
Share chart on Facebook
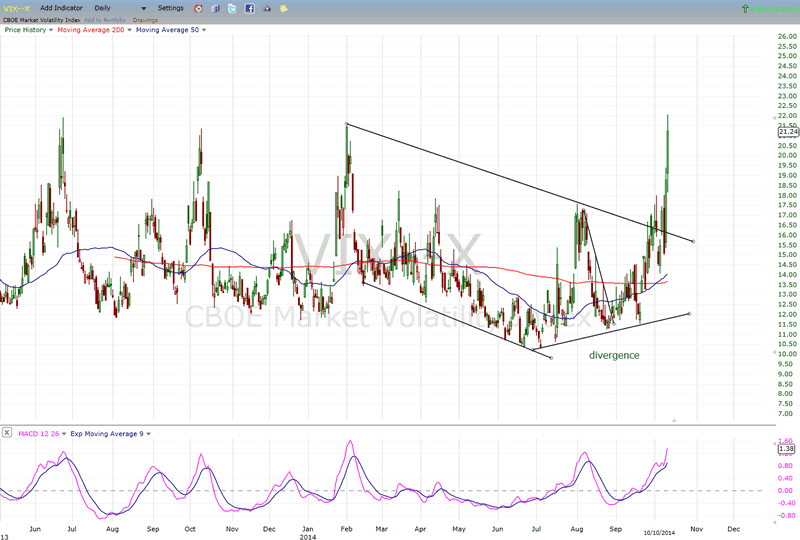(x=249, y=8)
